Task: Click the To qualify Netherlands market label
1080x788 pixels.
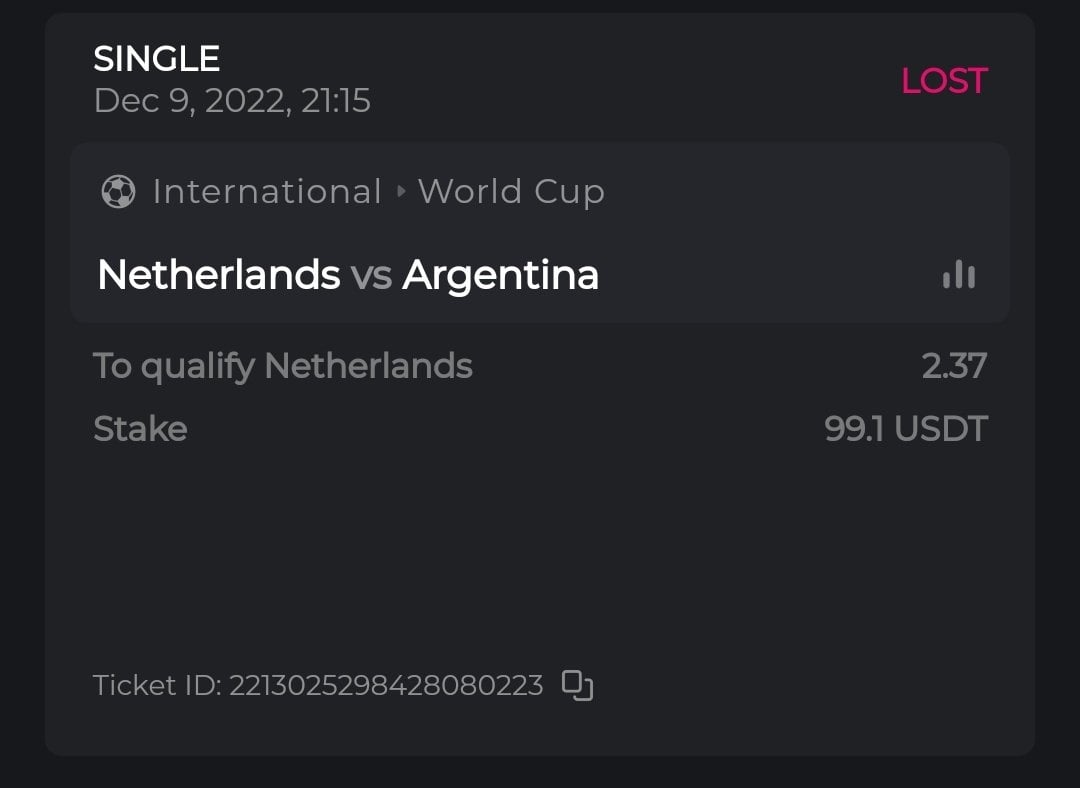Action: 282,366
